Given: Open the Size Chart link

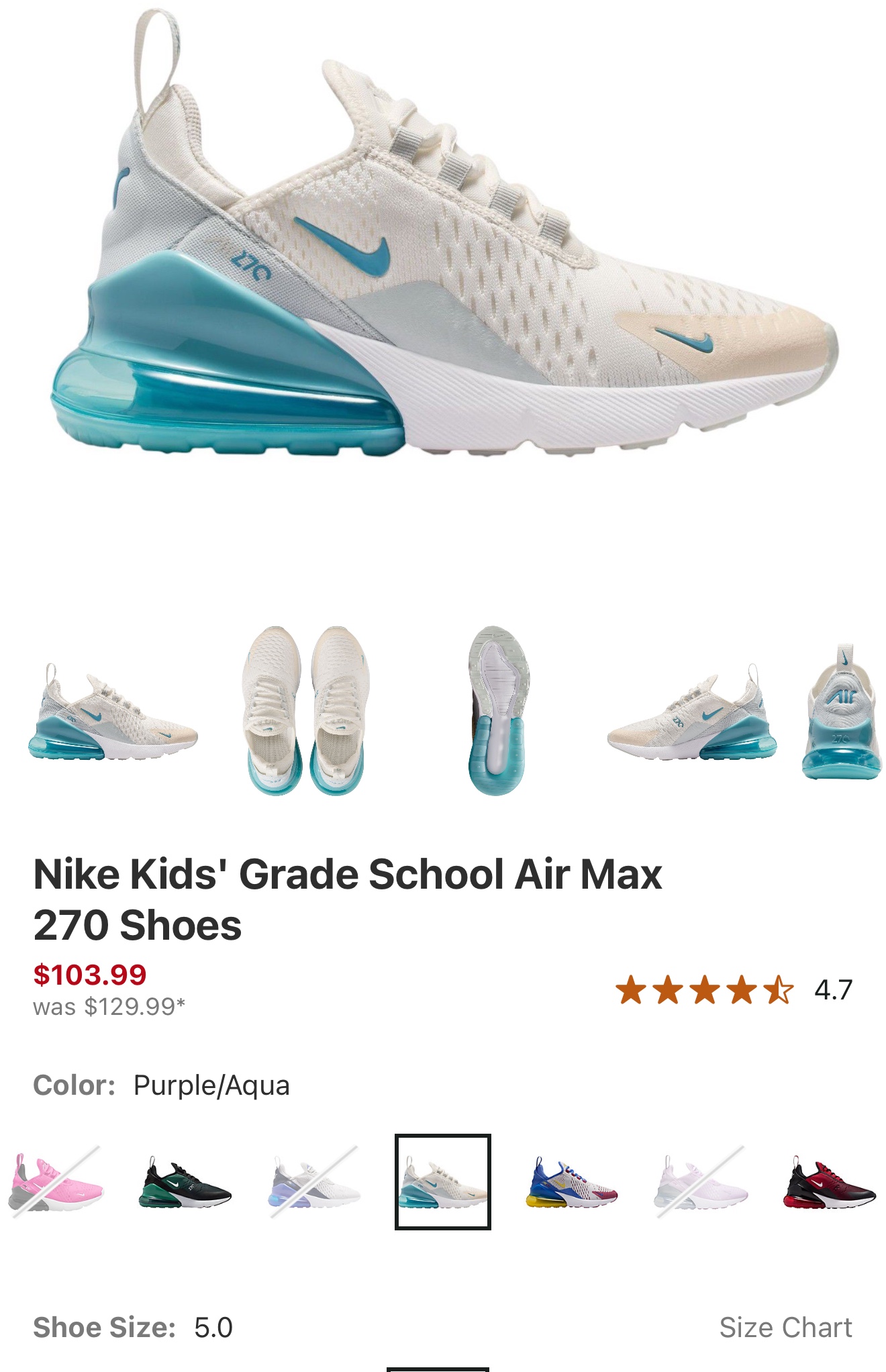Looking at the screenshot, I should click(785, 1327).
